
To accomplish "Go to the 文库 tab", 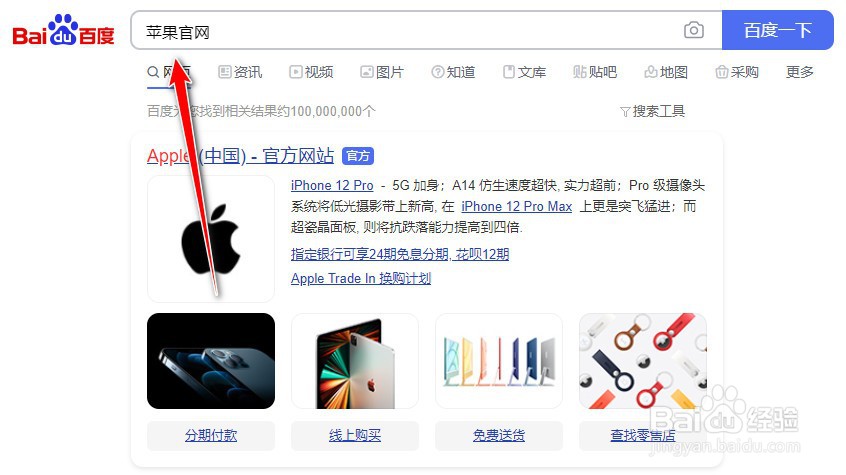I will pos(524,72).
